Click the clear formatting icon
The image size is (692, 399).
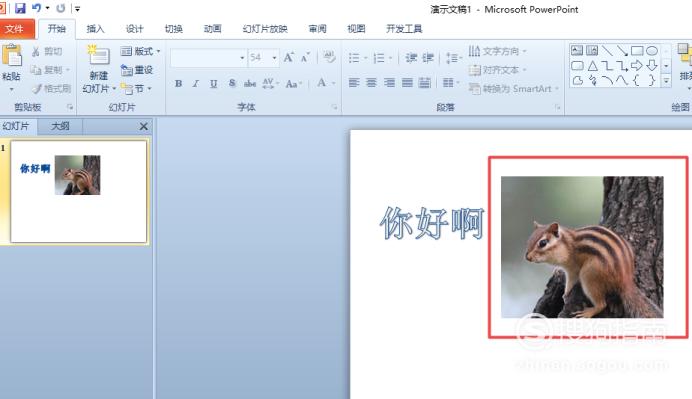[329, 57]
